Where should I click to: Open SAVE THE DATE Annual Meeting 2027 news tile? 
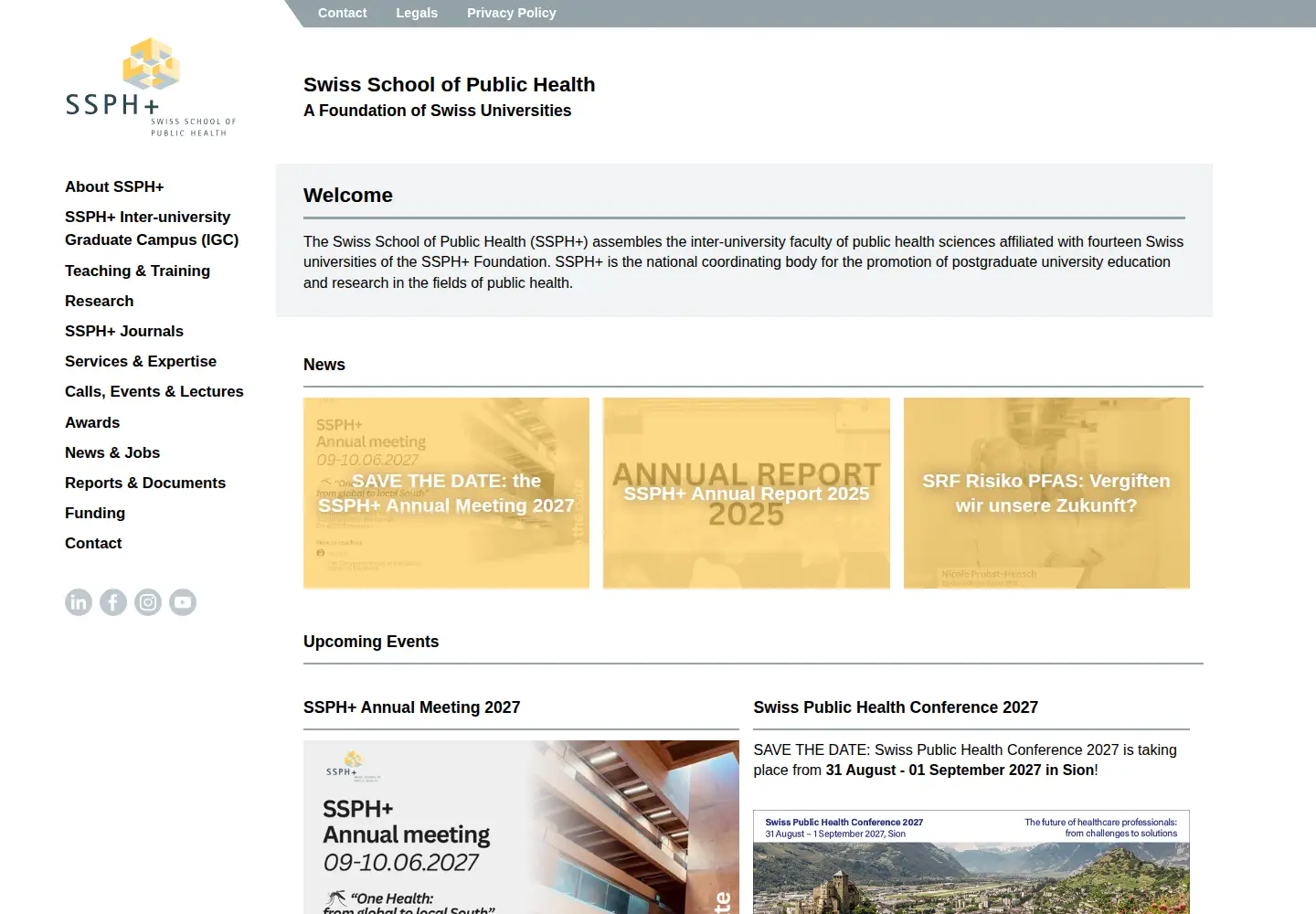[446, 493]
